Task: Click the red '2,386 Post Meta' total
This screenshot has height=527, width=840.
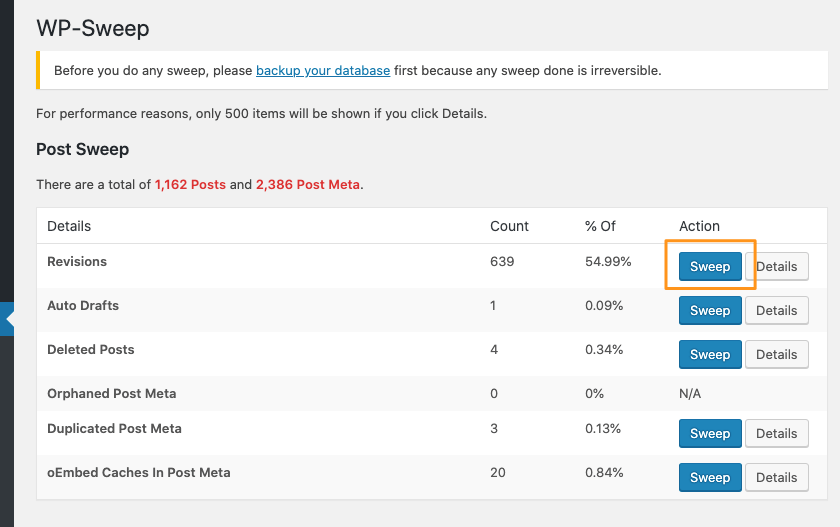Action: click(x=307, y=185)
